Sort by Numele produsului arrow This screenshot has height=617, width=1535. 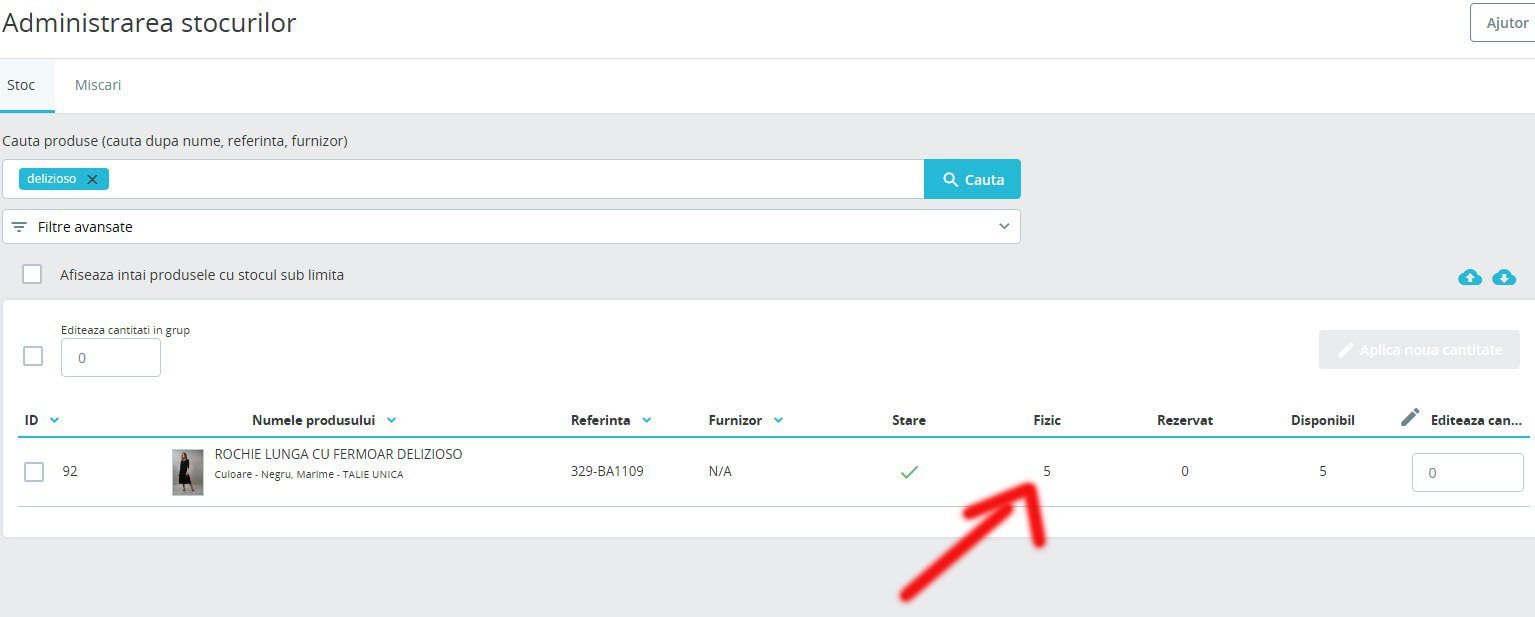(391, 420)
